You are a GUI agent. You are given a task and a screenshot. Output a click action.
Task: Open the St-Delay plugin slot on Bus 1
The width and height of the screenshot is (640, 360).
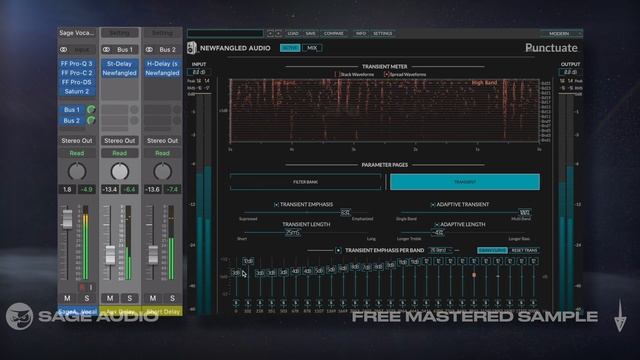coord(120,64)
